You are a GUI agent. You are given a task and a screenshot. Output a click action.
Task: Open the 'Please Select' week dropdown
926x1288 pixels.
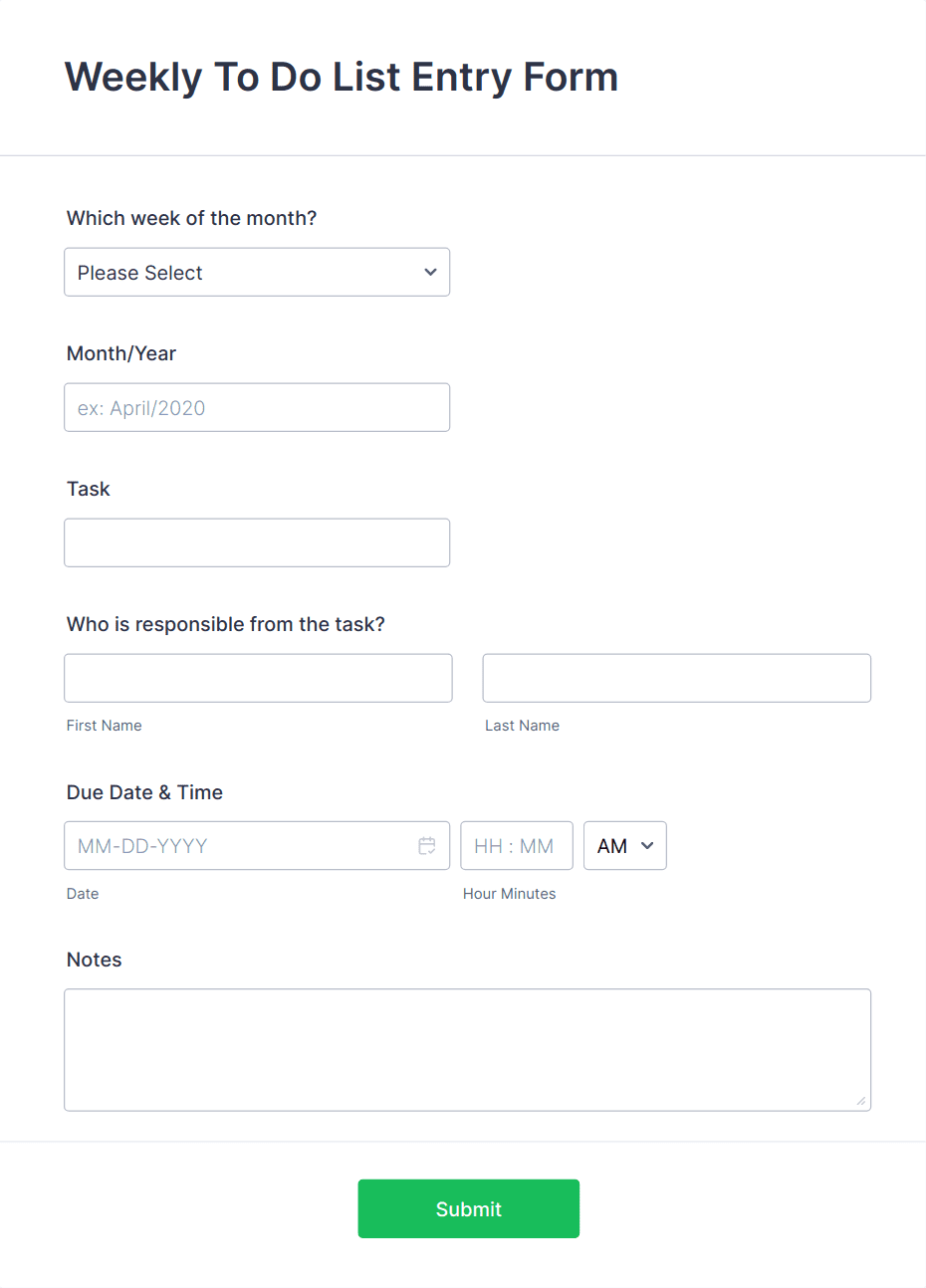257,272
